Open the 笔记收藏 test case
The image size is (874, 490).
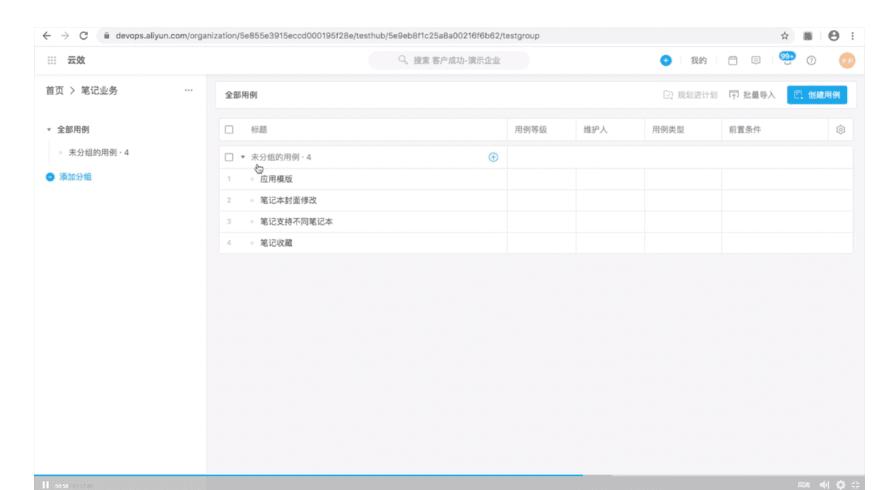tap(276, 242)
